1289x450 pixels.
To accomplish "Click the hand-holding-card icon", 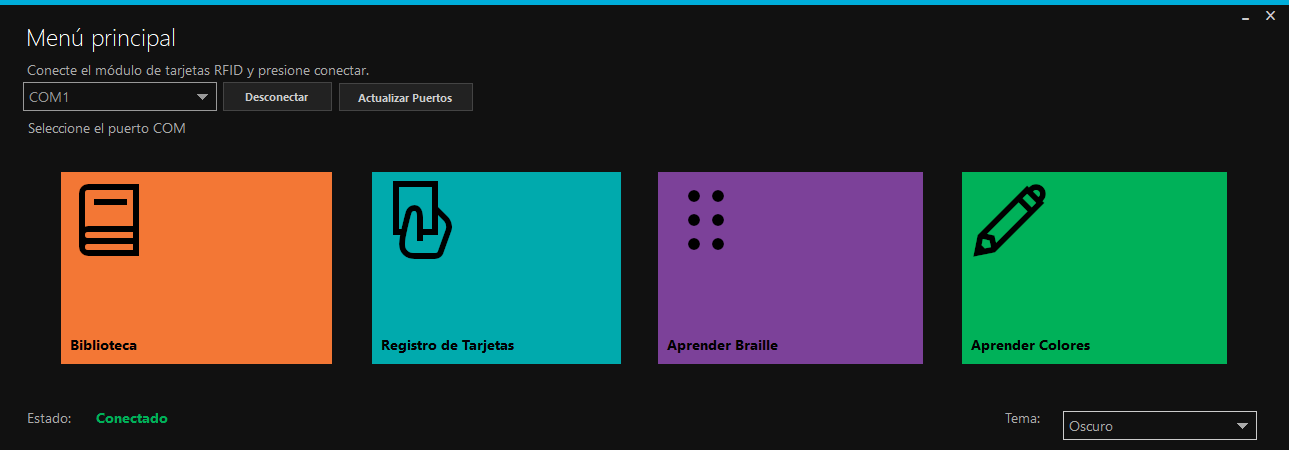I will pos(421,219).
